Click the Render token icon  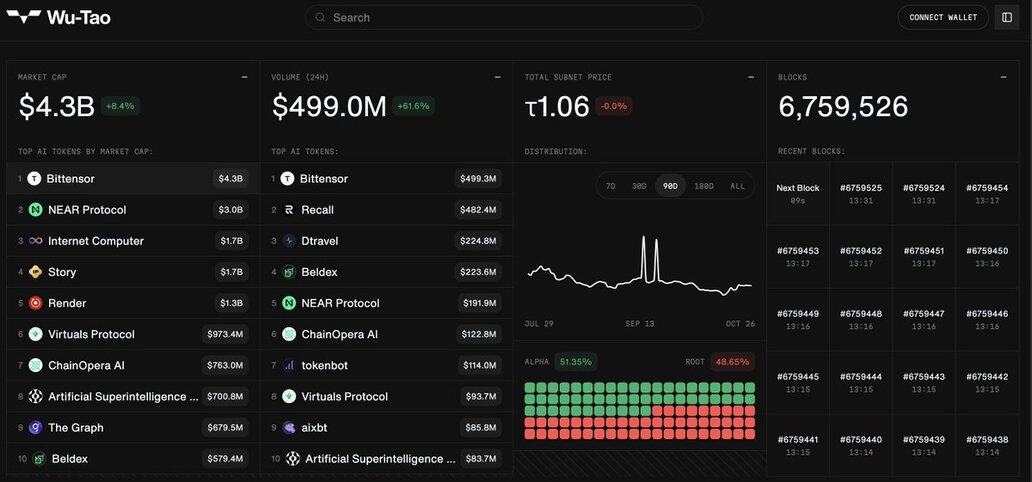35,303
